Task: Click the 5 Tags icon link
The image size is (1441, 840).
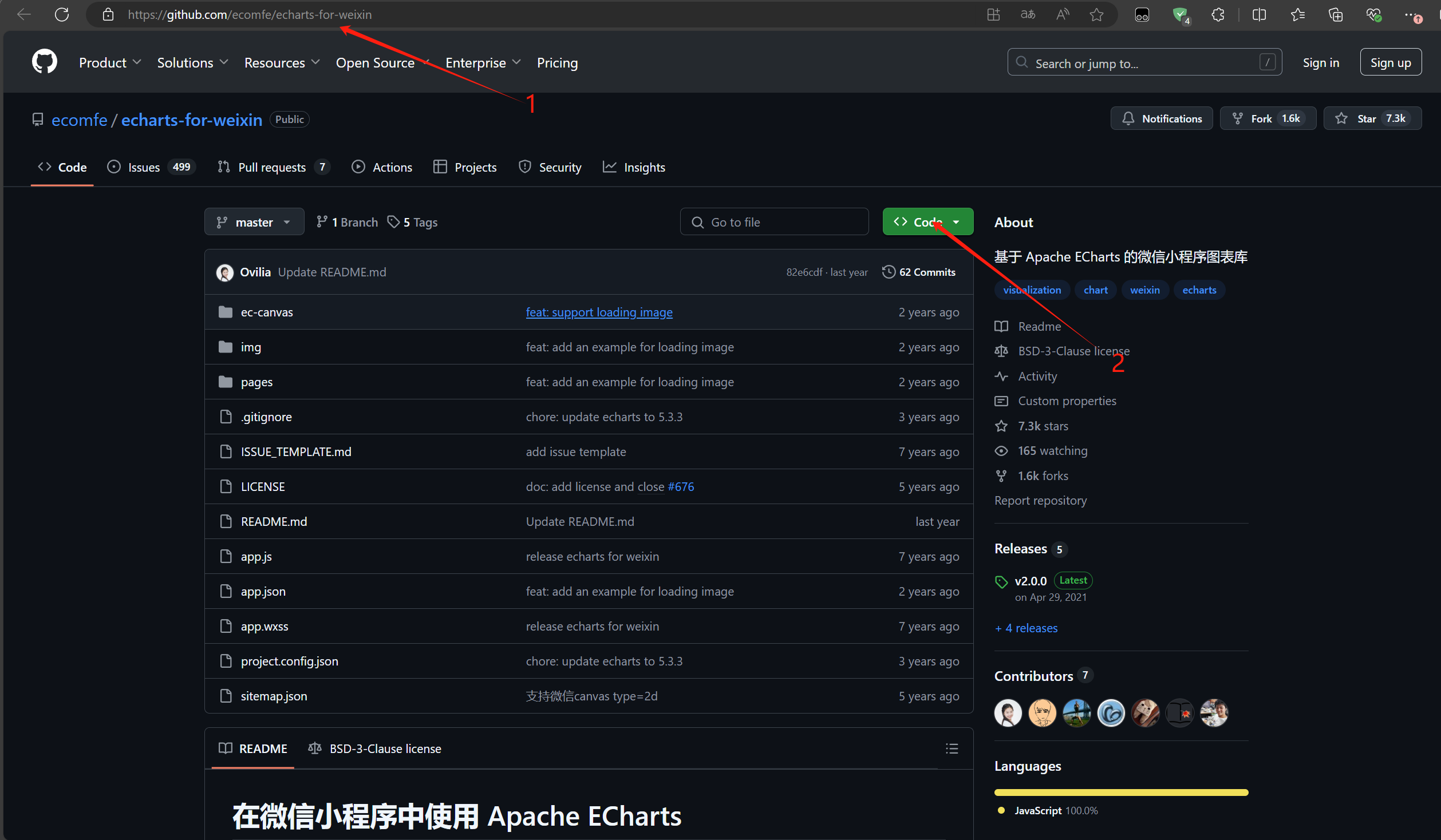Action: [x=412, y=222]
